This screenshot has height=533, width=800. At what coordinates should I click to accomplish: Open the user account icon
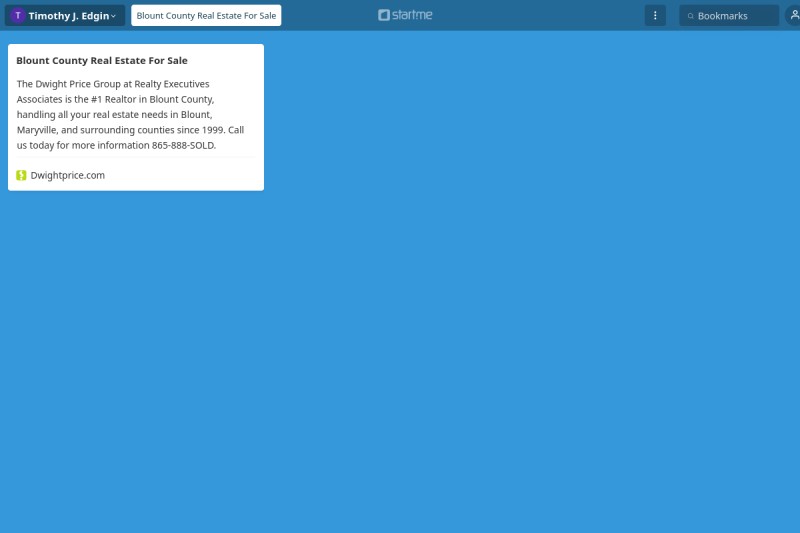(794, 16)
